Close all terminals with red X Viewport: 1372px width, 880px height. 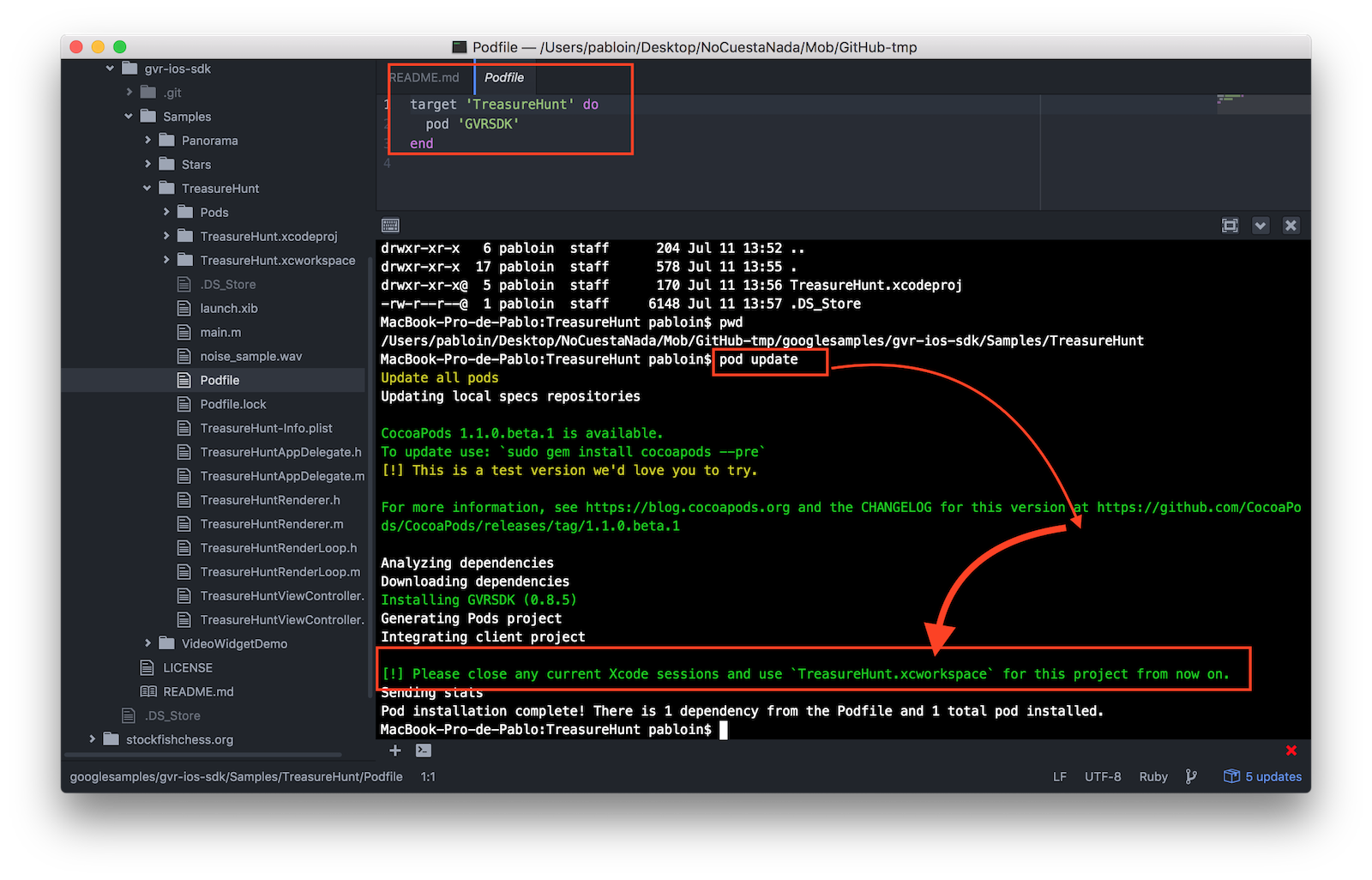tap(1291, 750)
